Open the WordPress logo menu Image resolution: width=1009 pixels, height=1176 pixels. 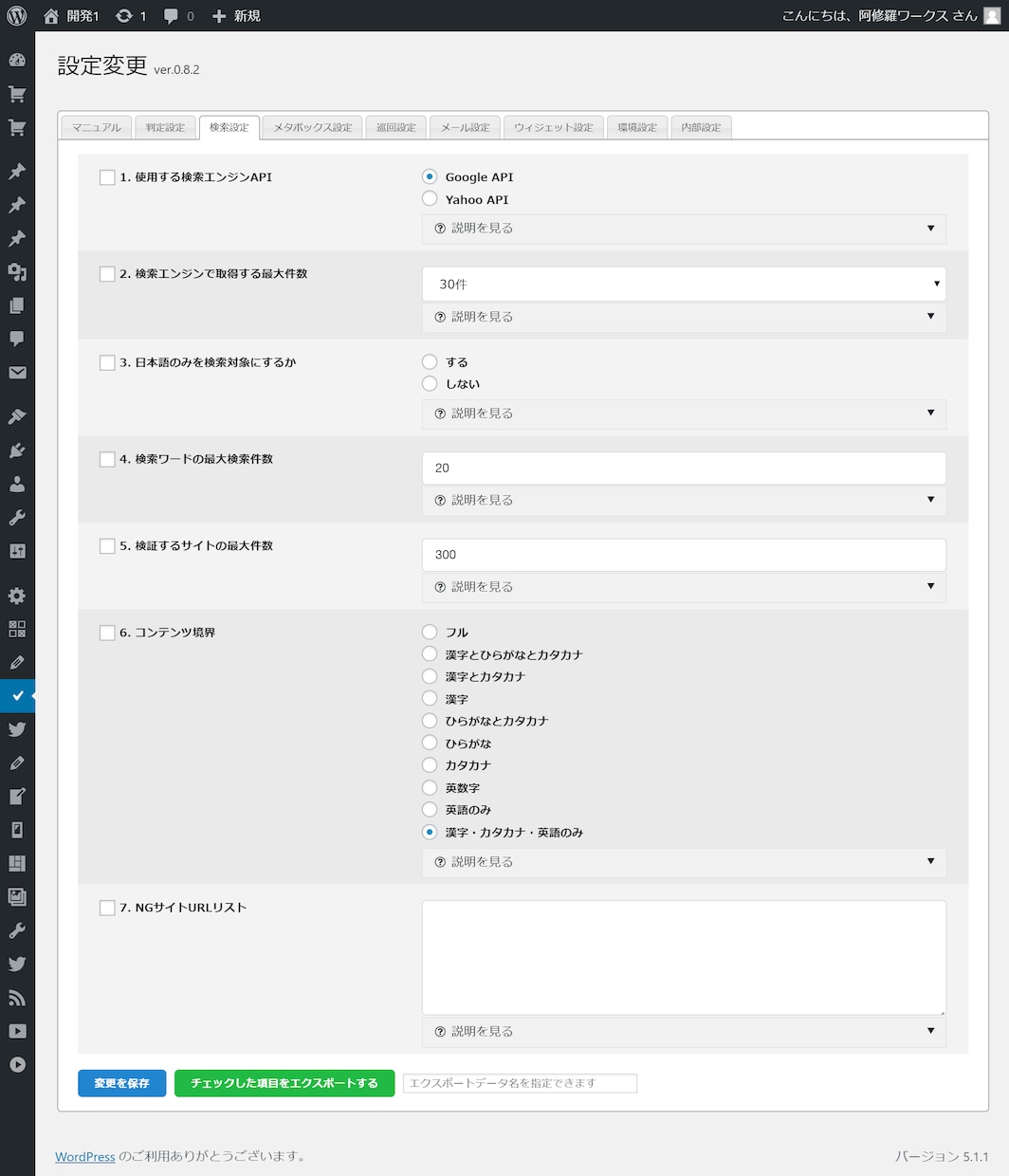[17, 15]
